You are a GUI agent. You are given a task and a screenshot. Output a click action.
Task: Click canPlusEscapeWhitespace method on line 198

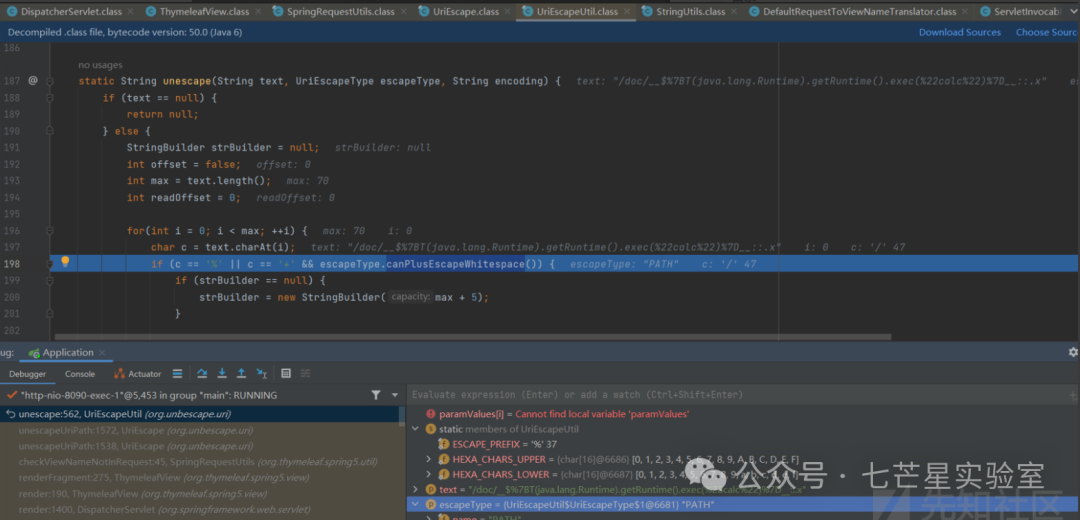[x=455, y=264]
